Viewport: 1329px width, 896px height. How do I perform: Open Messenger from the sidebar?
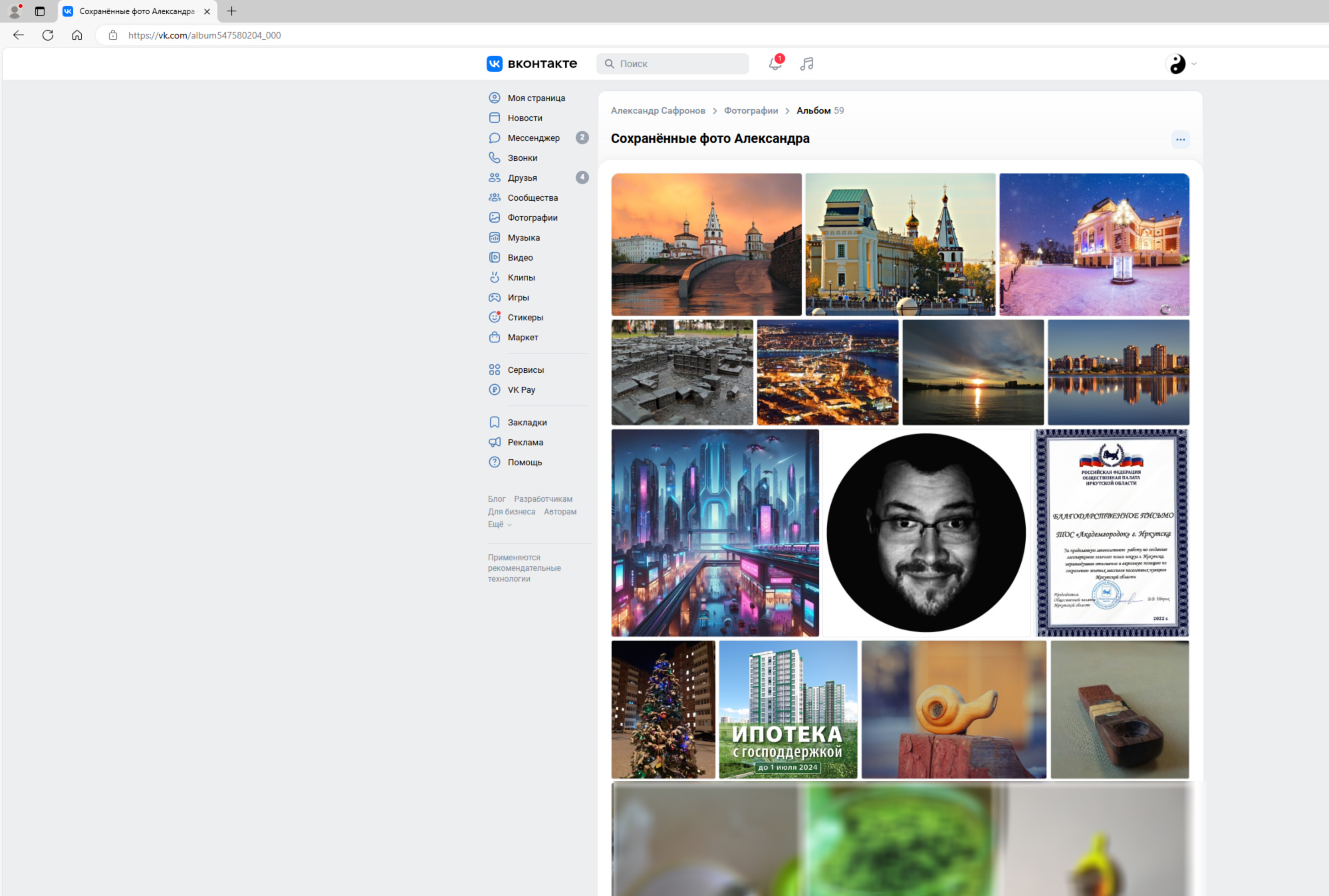tap(533, 138)
